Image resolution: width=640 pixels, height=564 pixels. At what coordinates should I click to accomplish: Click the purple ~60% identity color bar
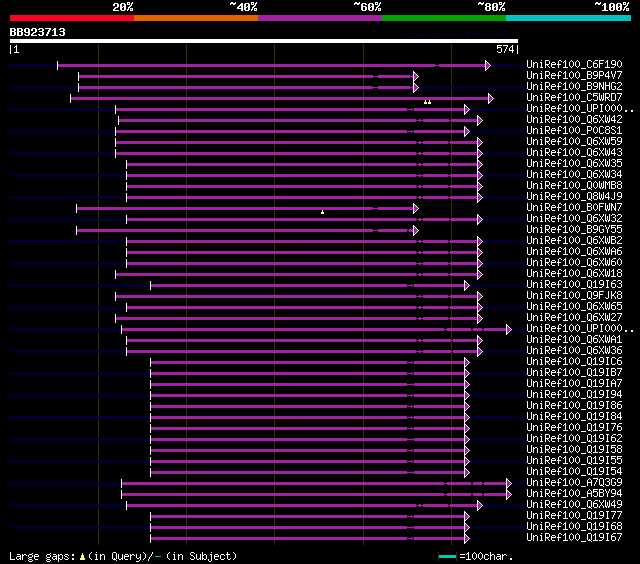click(x=320, y=18)
